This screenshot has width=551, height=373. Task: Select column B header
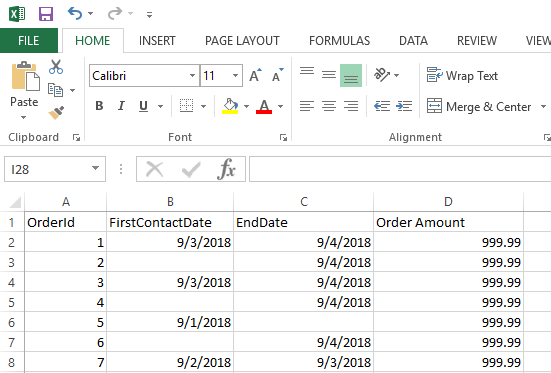coord(170,202)
